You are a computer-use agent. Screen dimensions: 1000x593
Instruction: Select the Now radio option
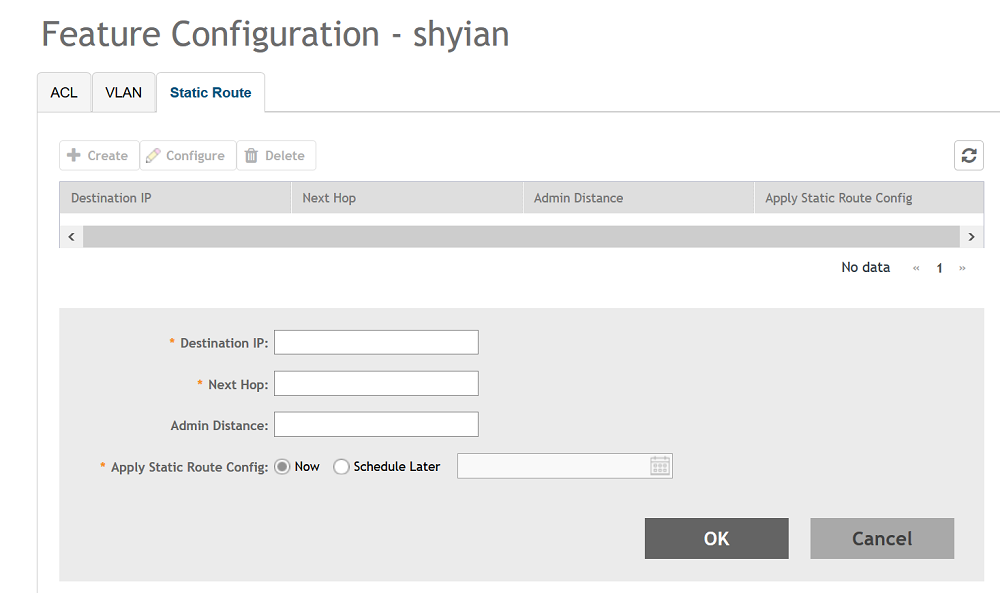click(282, 467)
